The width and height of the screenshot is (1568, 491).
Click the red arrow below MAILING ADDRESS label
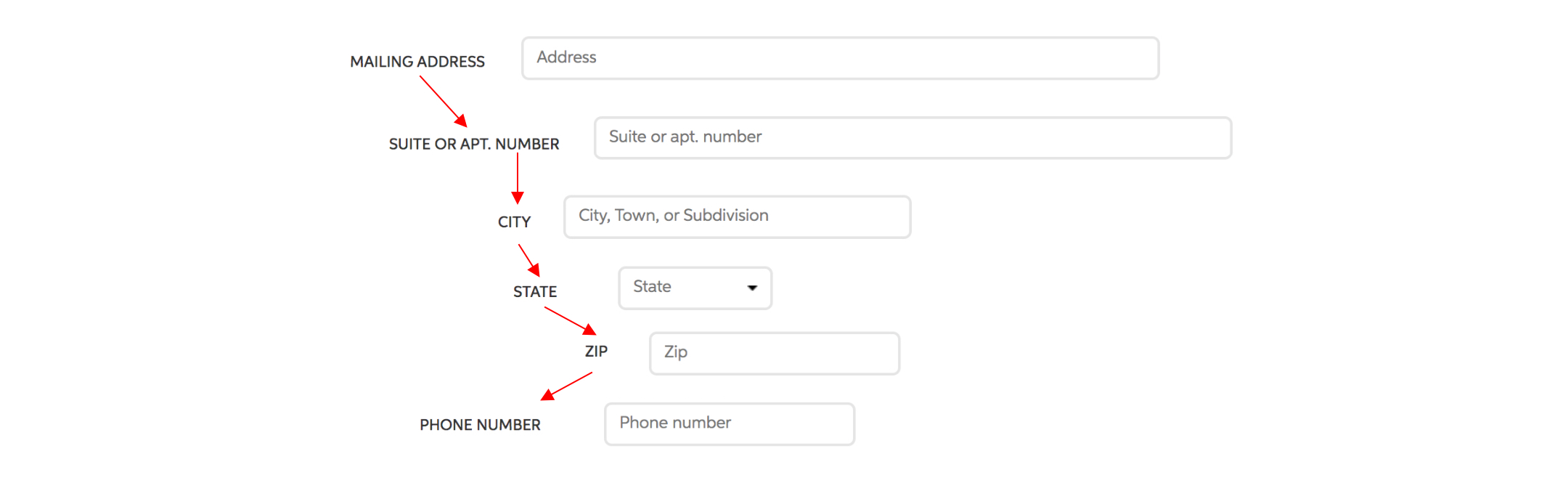[x=444, y=101]
